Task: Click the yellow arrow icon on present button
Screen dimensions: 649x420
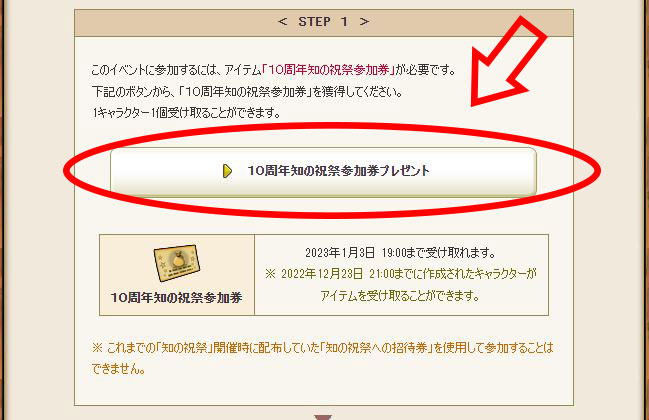Action: tap(227, 171)
